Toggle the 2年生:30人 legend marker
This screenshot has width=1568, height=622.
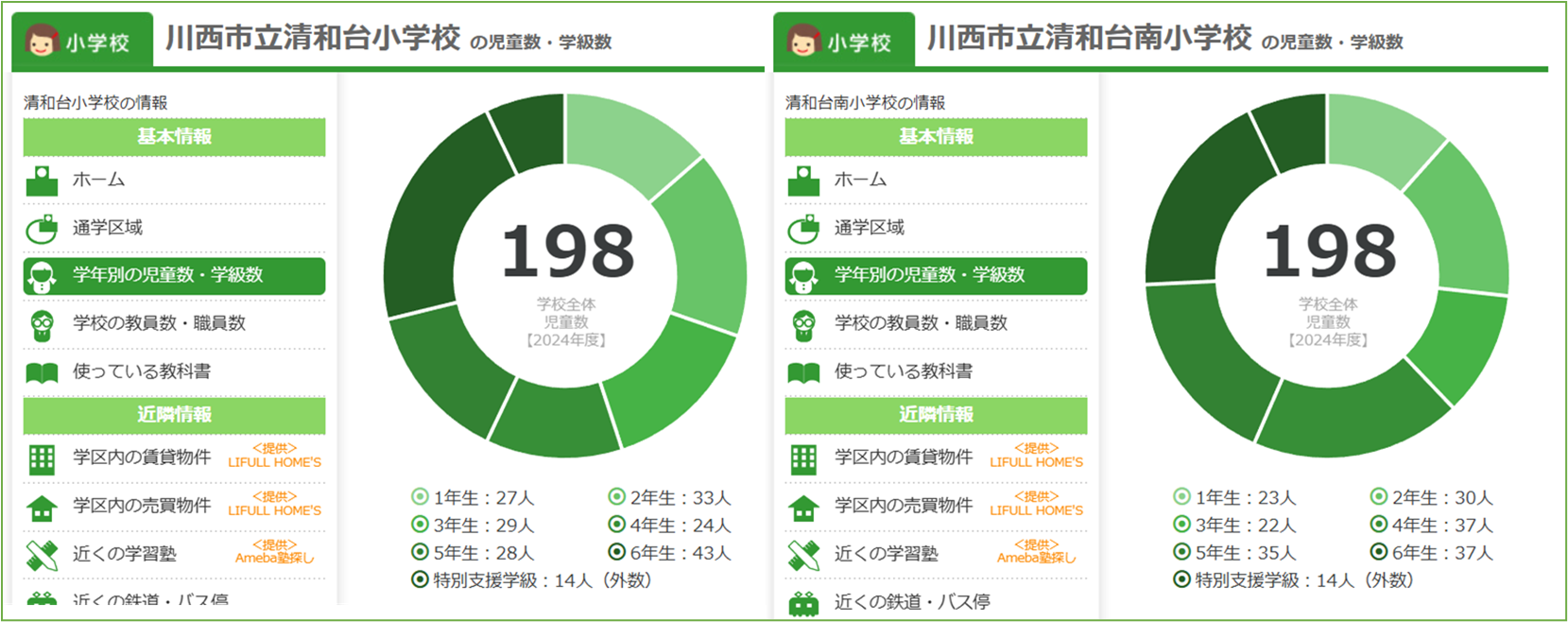tap(1378, 497)
